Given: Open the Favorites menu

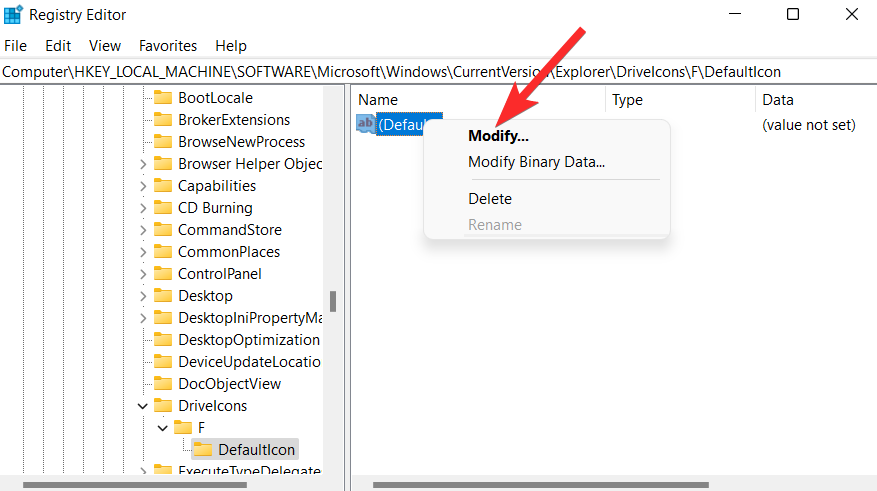Looking at the screenshot, I should tap(168, 46).
